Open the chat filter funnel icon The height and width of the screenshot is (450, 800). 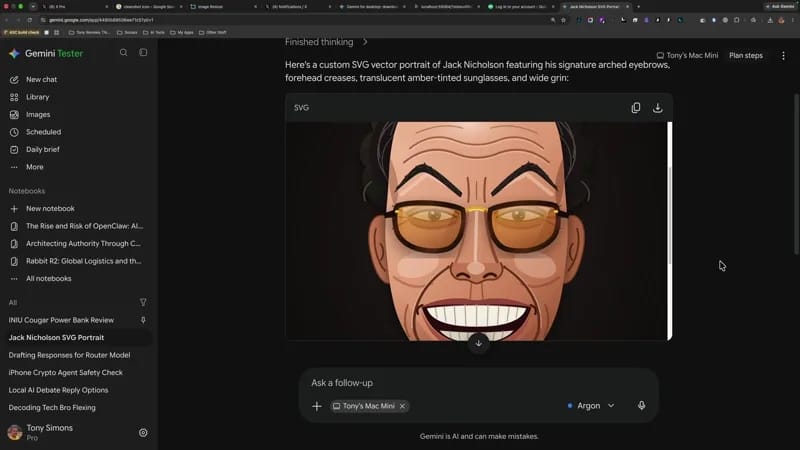click(x=143, y=303)
